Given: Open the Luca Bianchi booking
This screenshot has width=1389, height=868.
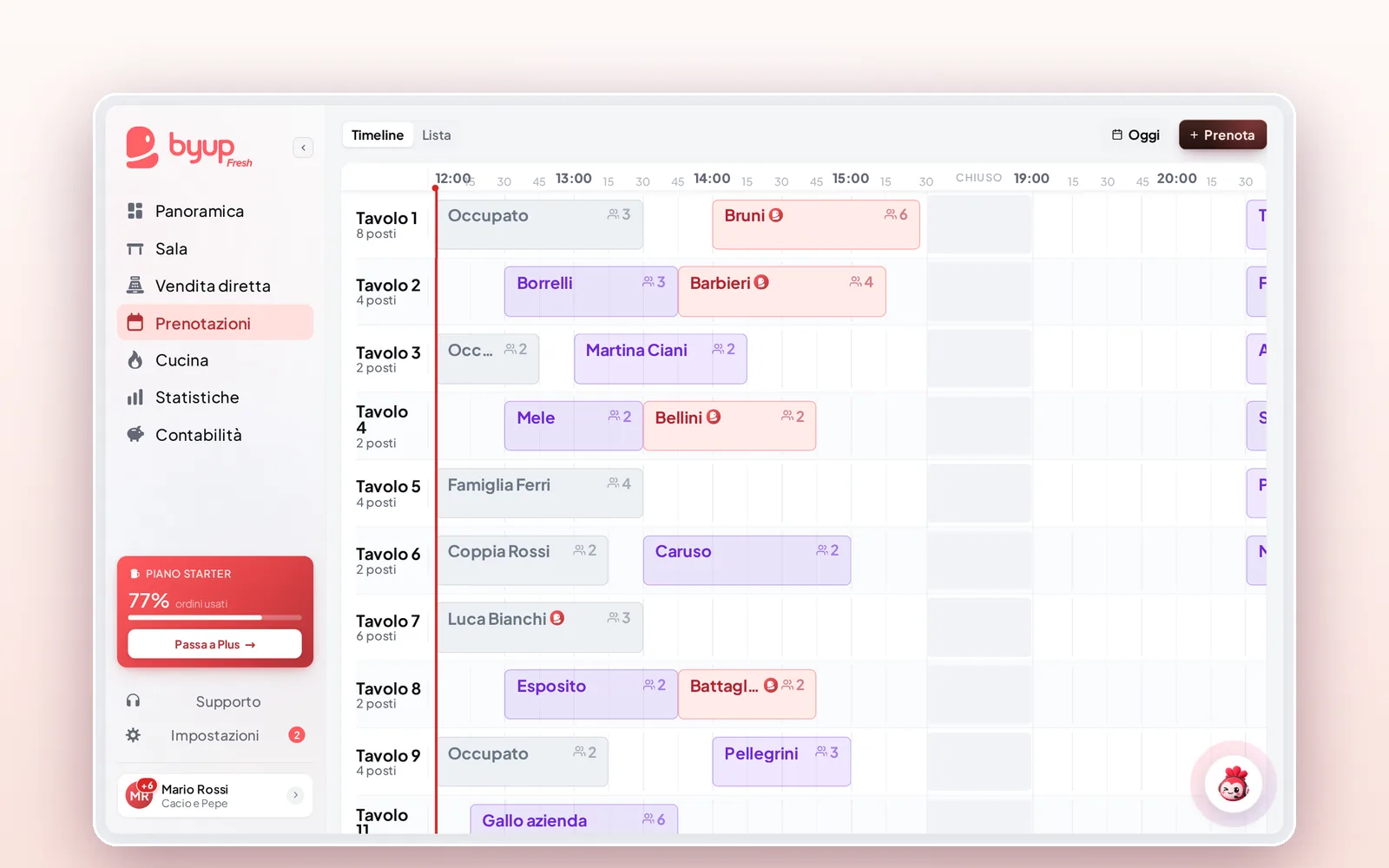Looking at the screenshot, I should click(x=540, y=628).
